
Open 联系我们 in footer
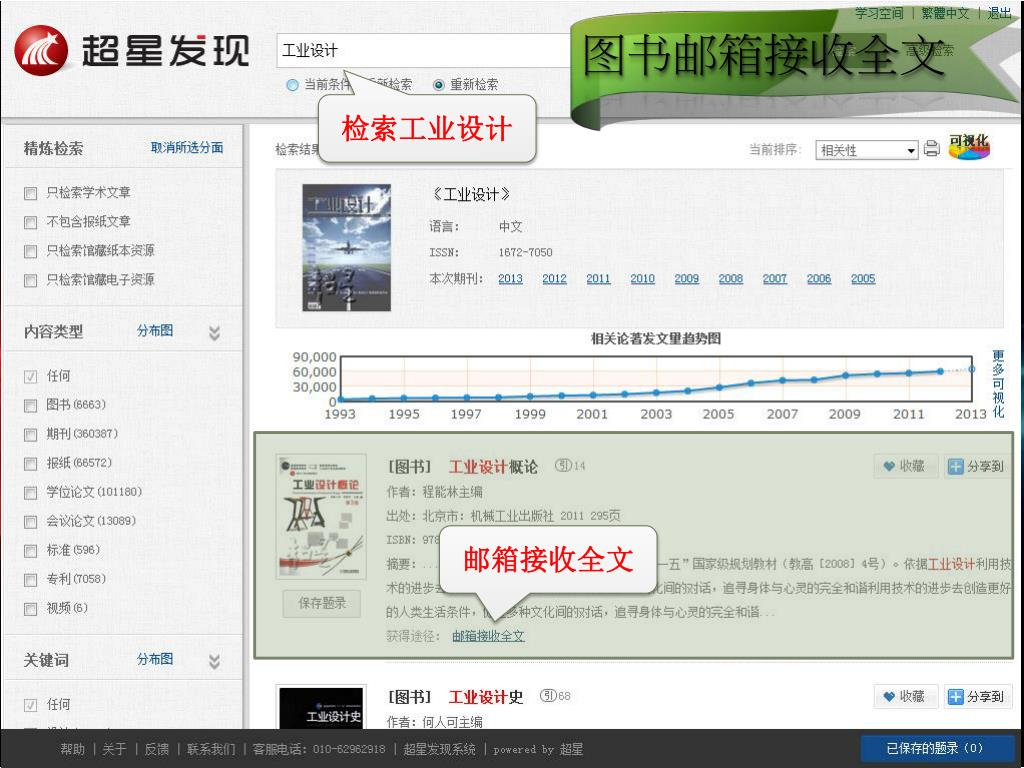[210, 749]
